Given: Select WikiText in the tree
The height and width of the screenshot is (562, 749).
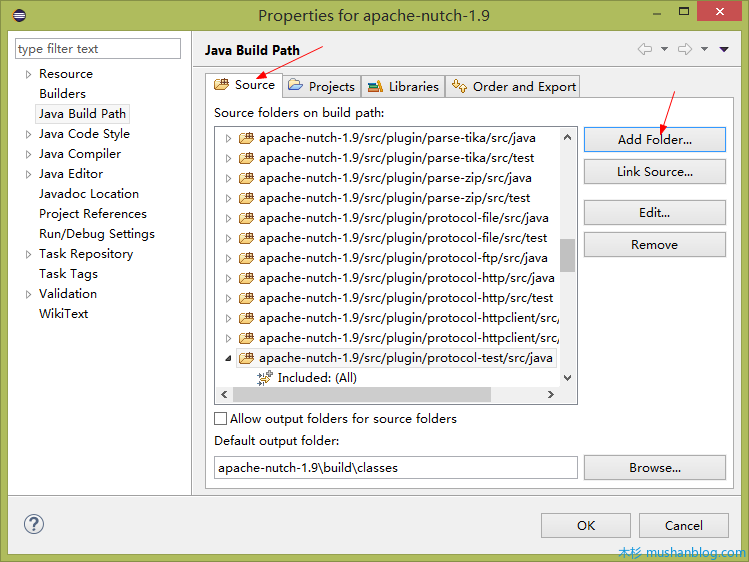Looking at the screenshot, I should [x=64, y=314].
